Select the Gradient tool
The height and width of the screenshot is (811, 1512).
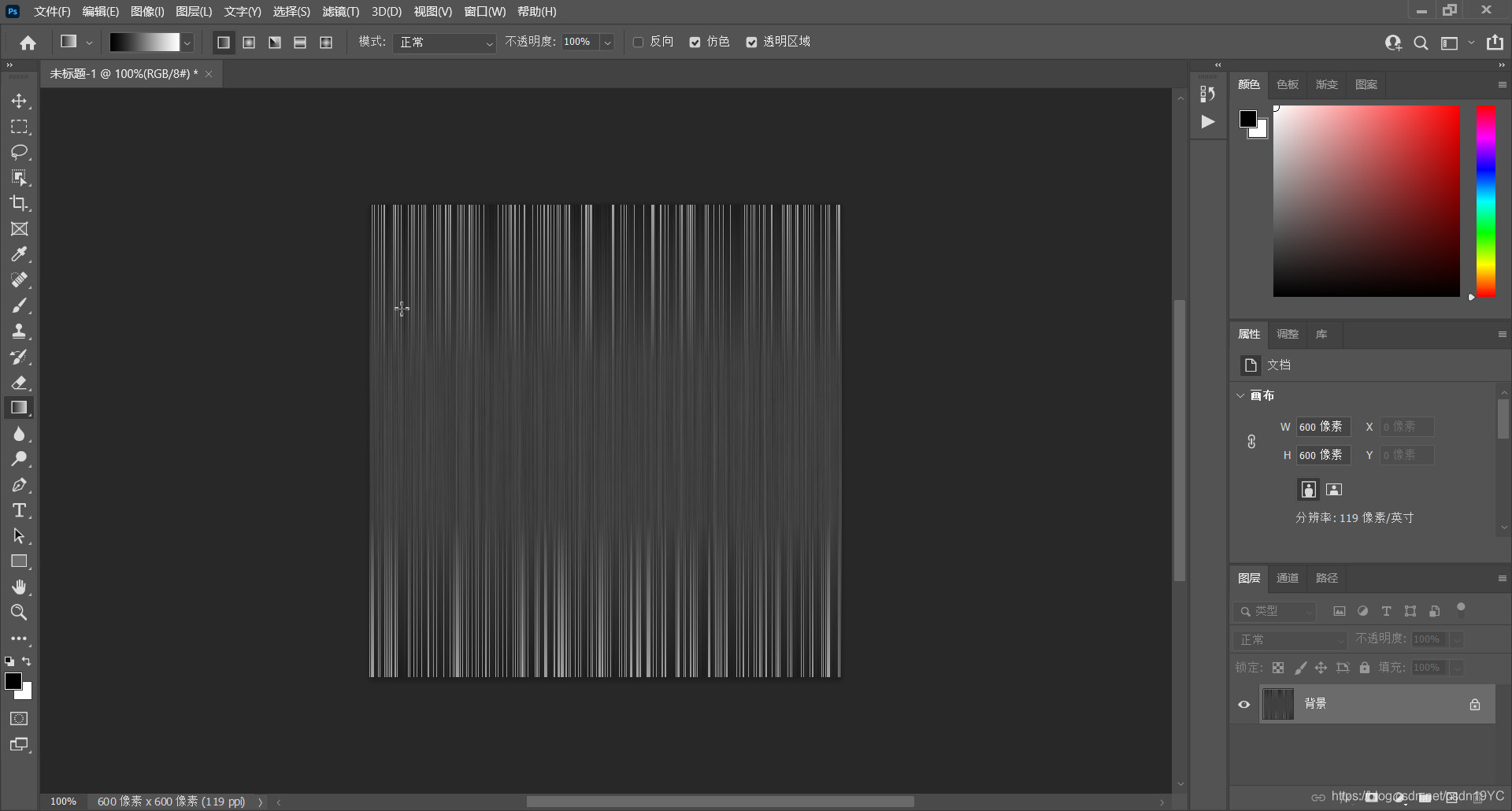[19, 408]
